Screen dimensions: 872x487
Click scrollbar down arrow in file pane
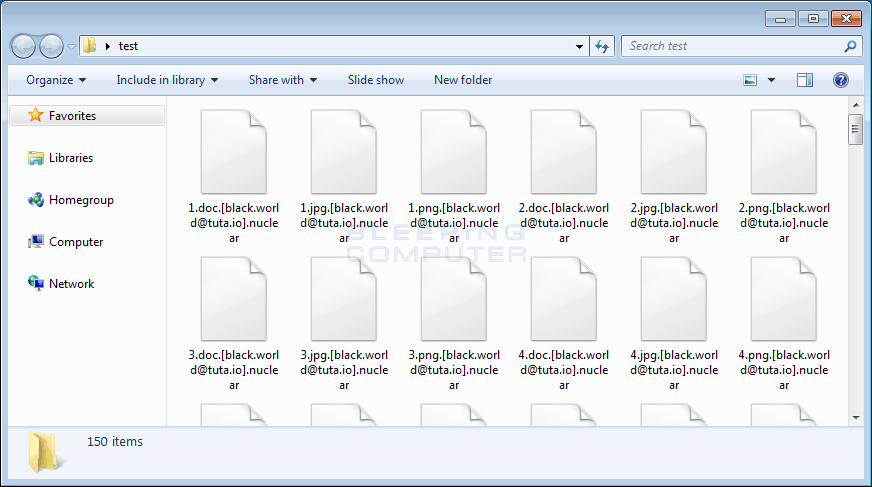click(x=856, y=418)
